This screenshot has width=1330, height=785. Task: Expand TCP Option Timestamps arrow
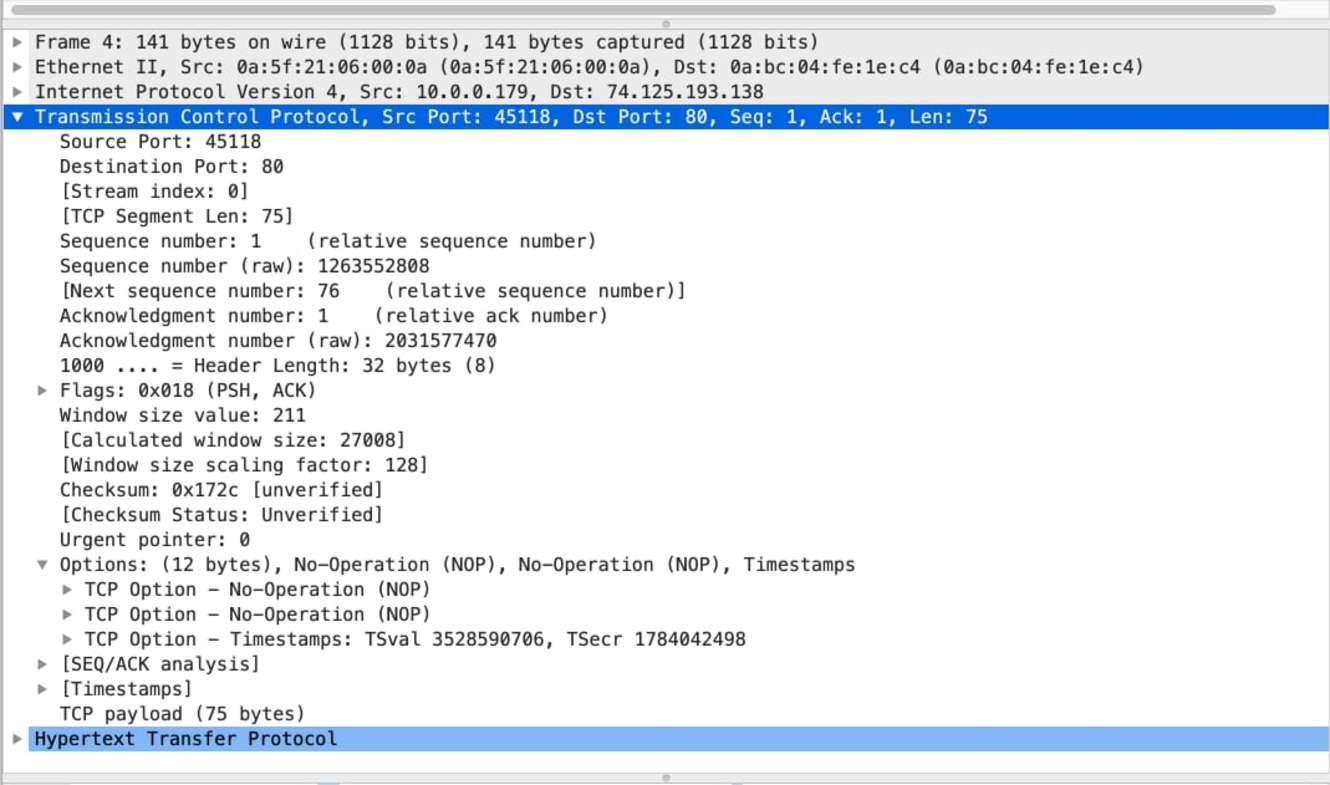[67, 639]
